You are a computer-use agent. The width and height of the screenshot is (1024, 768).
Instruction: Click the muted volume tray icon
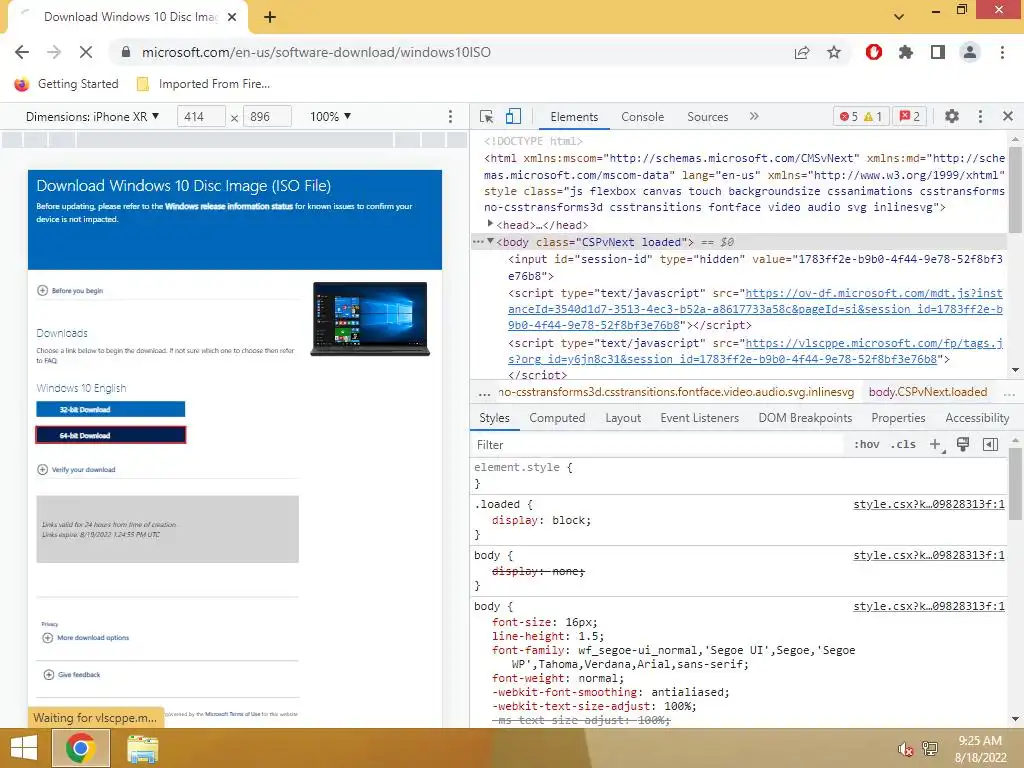[905, 749]
